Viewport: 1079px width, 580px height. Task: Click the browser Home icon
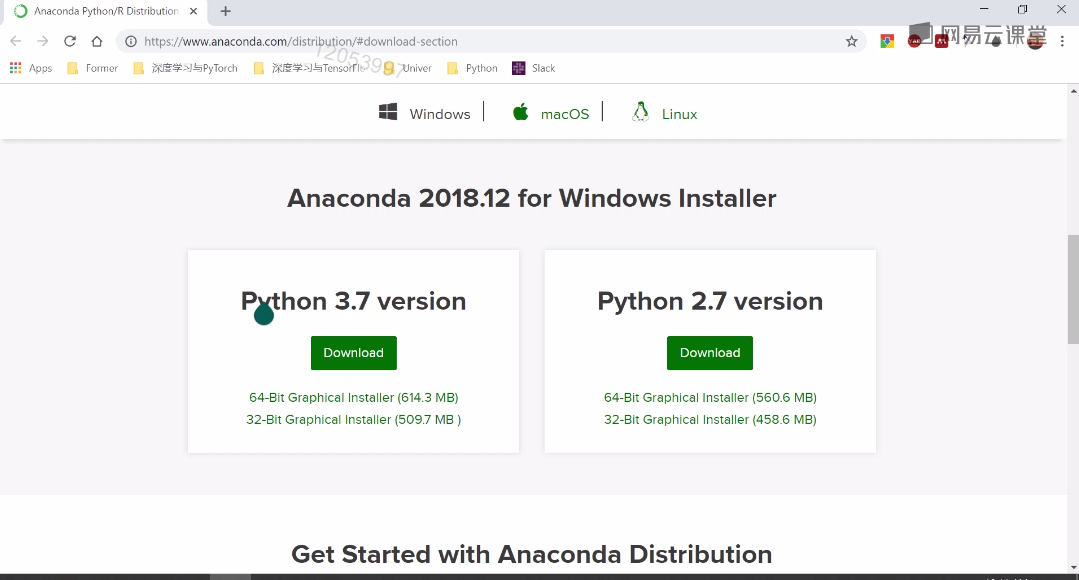95,42
